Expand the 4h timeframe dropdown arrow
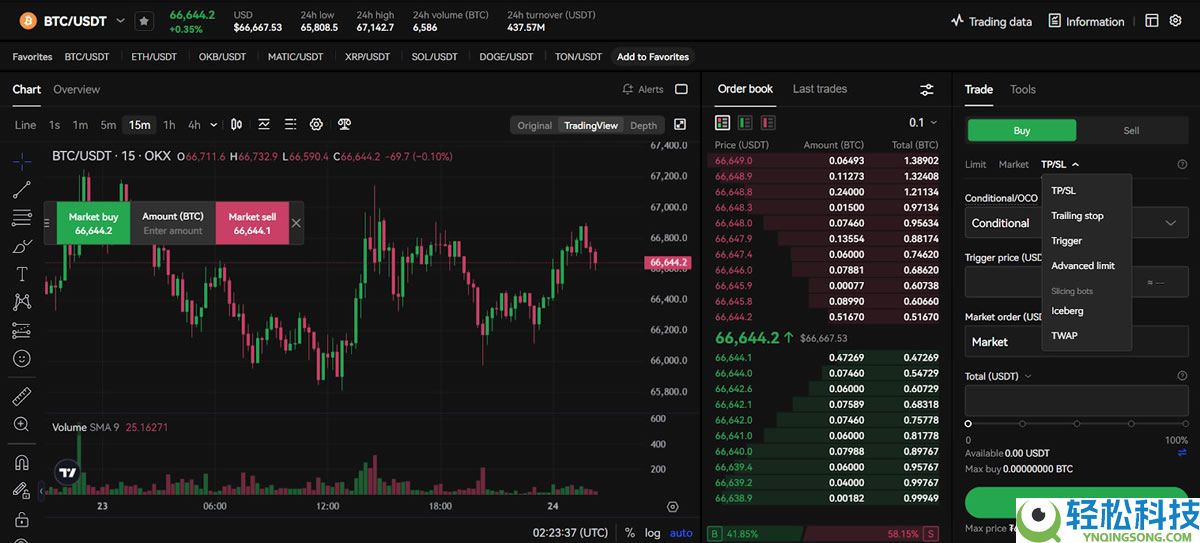The height and width of the screenshot is (543, 1200). (214, 126)
